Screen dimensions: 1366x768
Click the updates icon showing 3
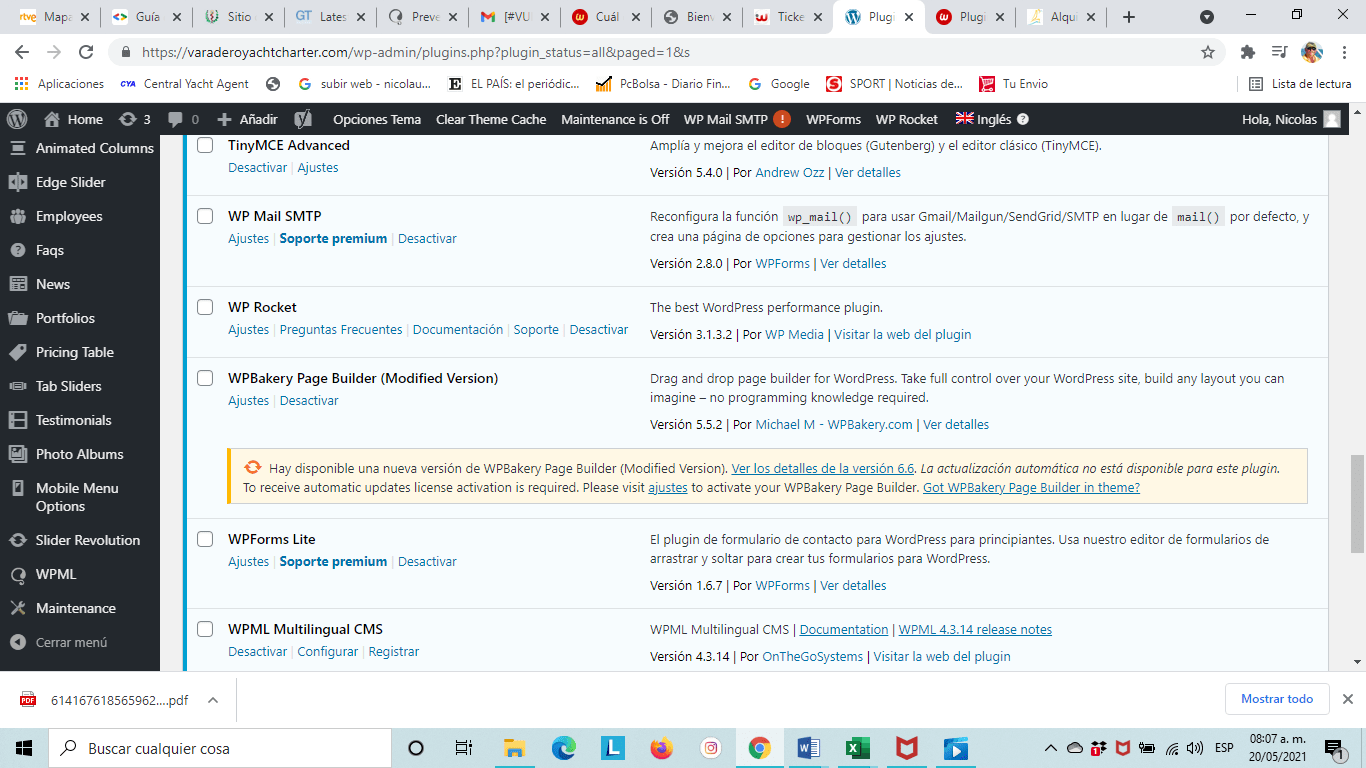coord(134,119)
